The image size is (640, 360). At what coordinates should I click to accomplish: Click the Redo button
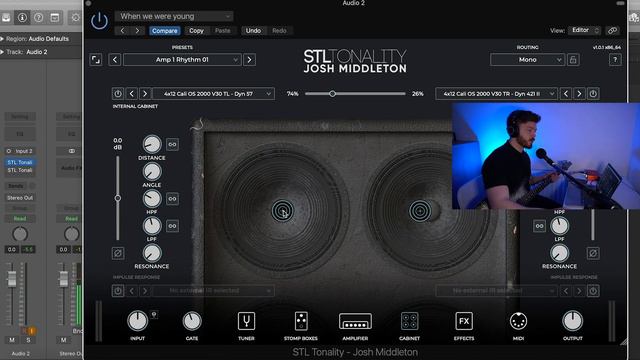tap(279, 31)
